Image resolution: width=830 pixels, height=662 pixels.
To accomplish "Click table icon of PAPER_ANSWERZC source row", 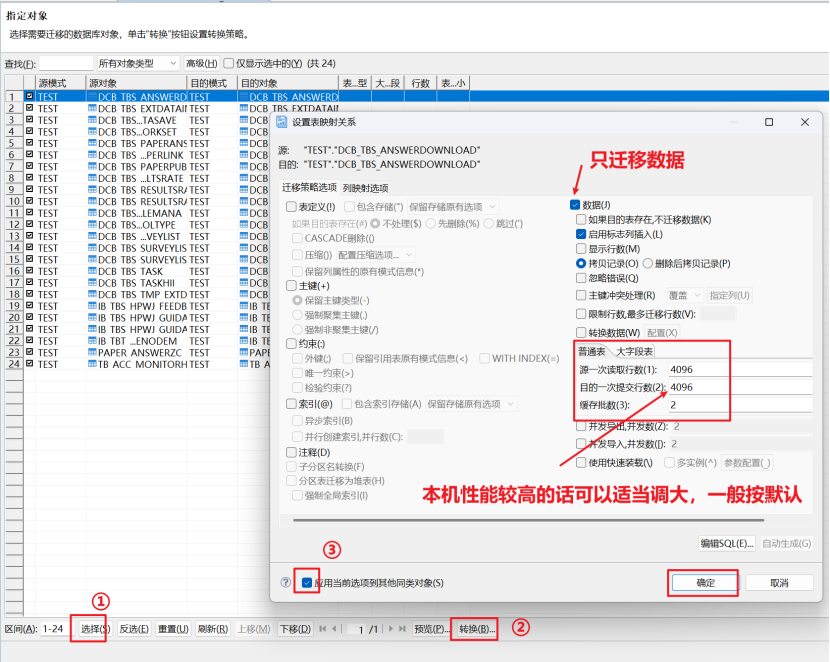I will point(92,352).
